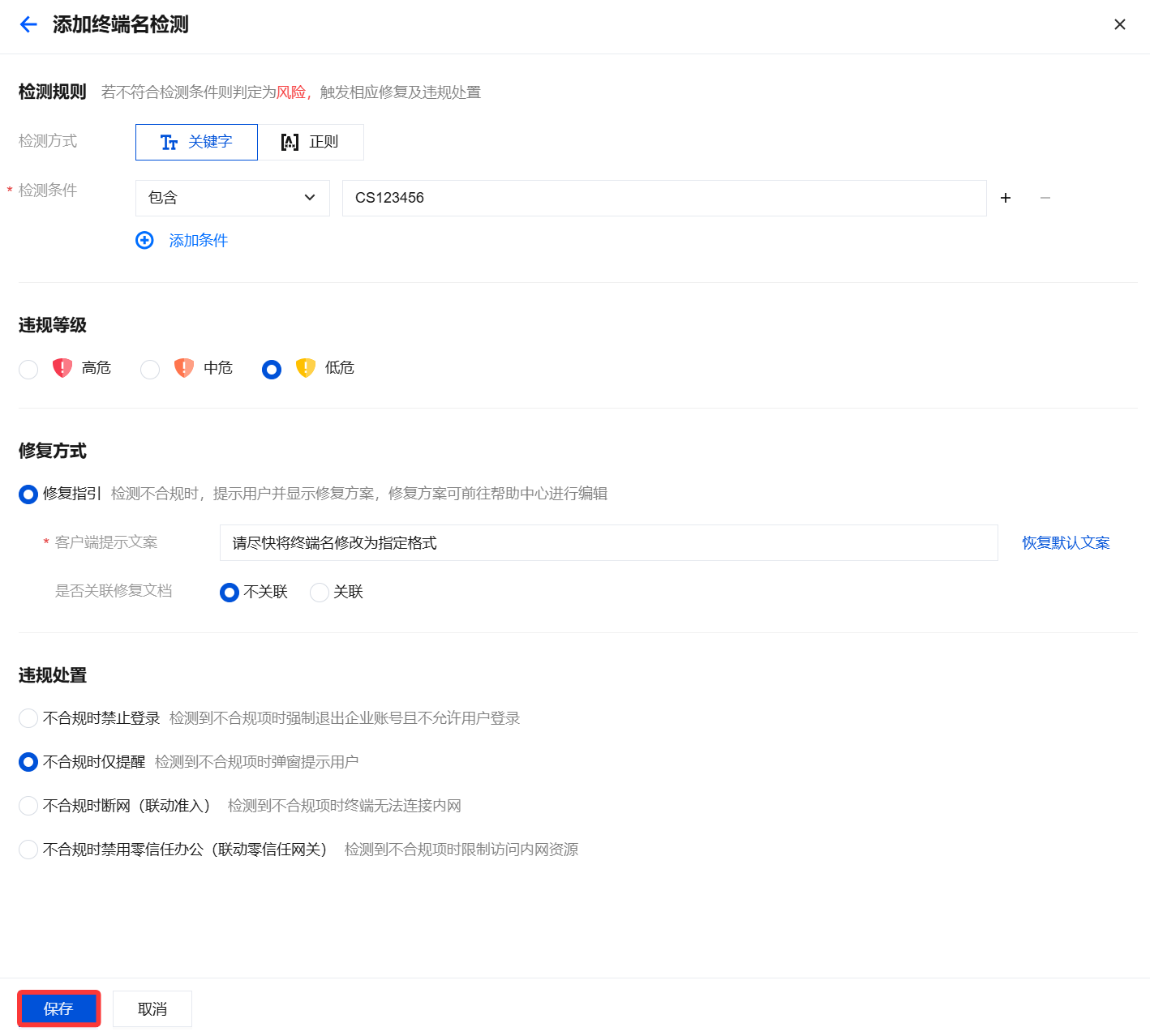Click the plus icon next to CS123456 field
This screenshot has height=1036, width=1150.
[1006, 198]
